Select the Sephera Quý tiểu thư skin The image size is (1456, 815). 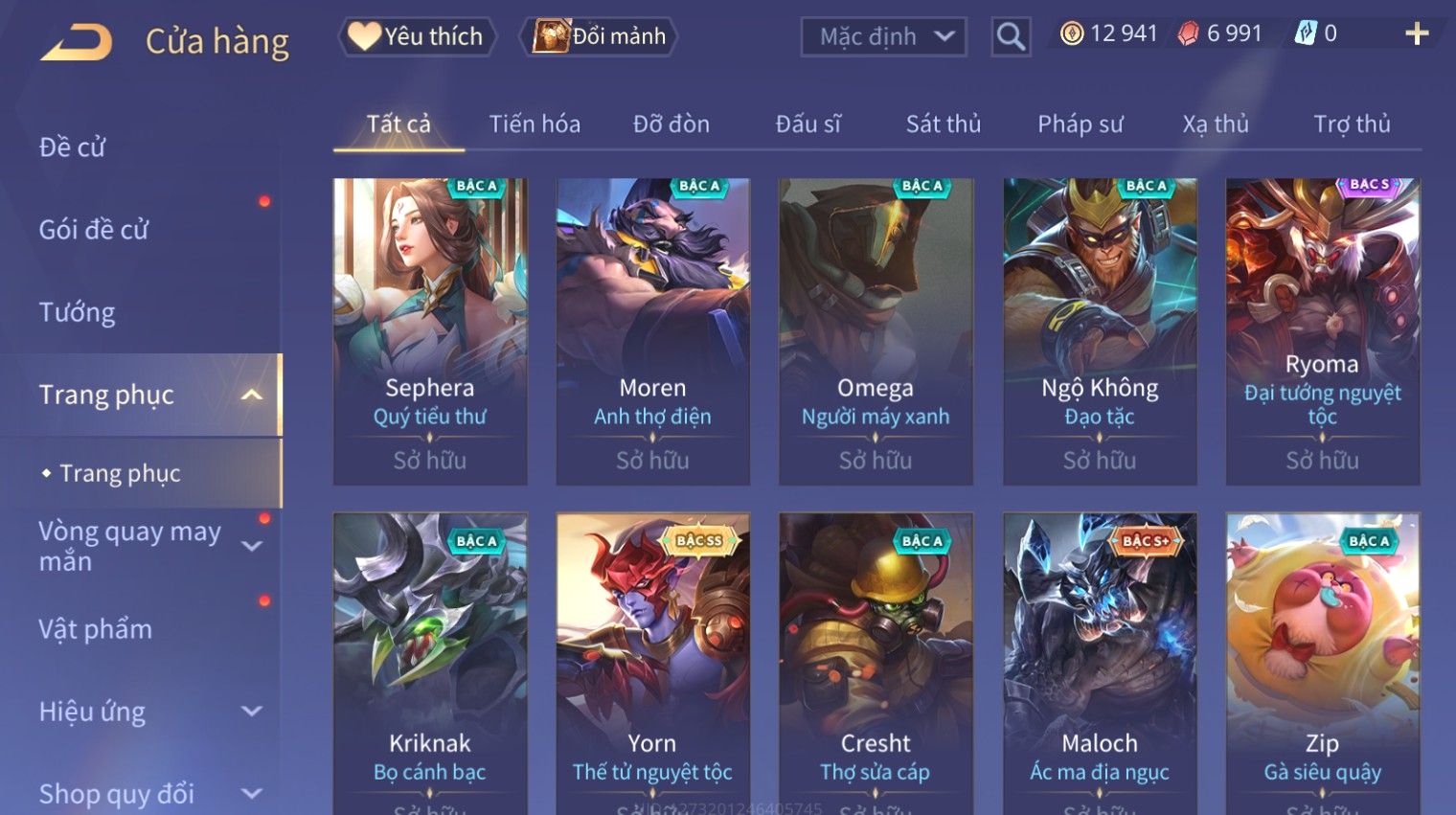pos(430,331)
